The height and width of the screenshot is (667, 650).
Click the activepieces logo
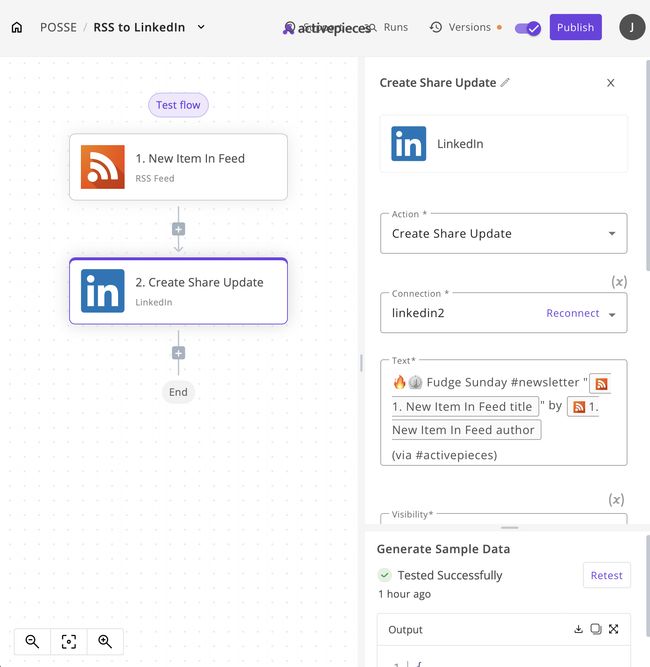click(327, 28)
